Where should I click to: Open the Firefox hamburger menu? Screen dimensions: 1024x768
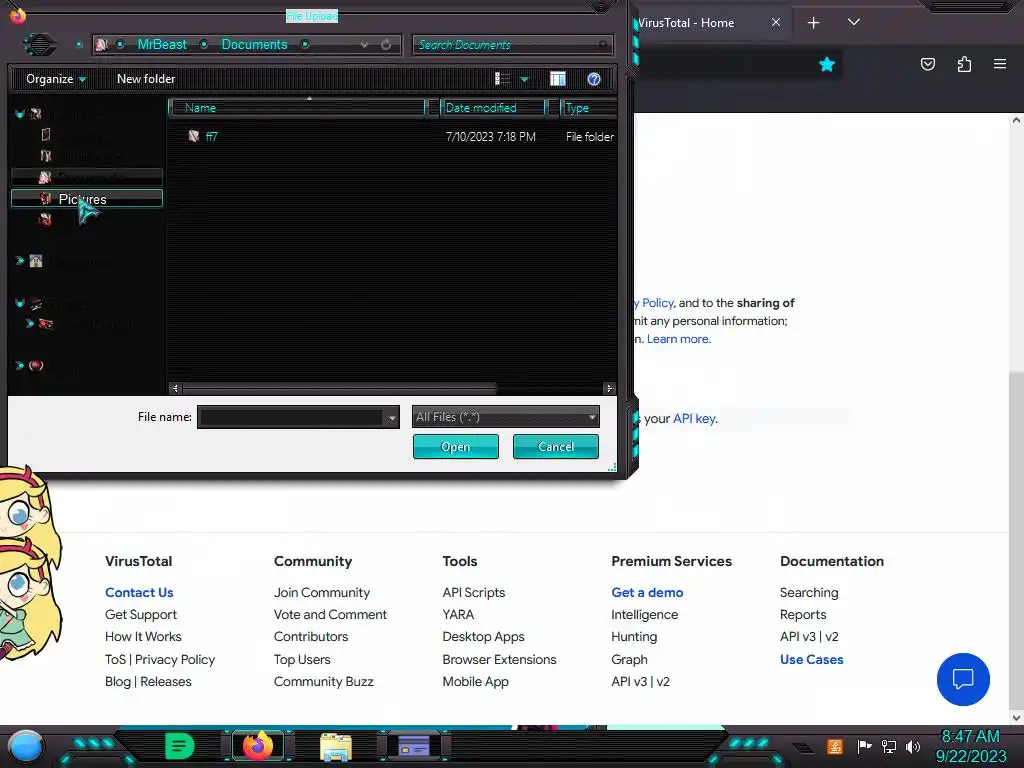coord(1000,64)
